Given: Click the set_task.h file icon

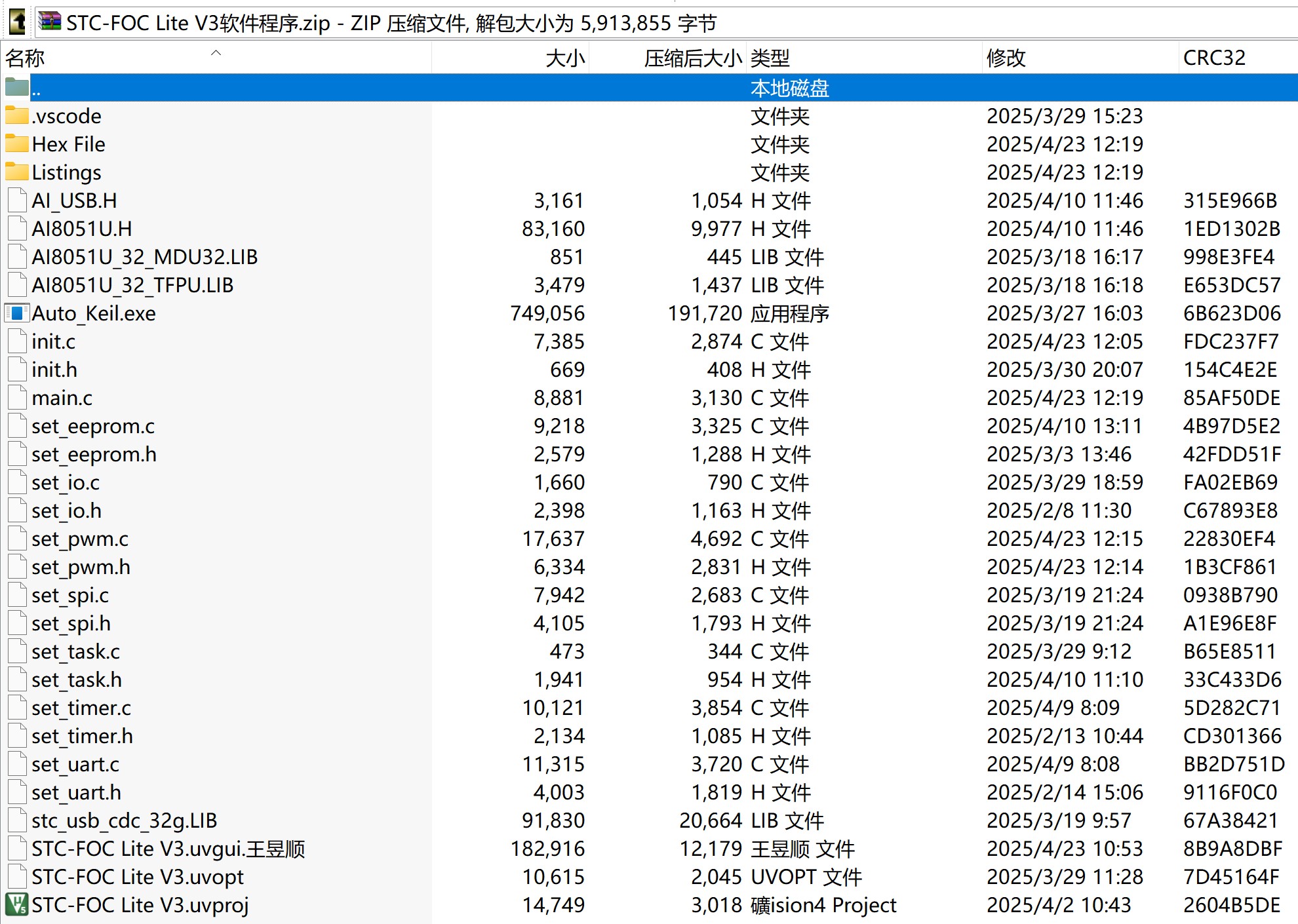Looking at the screenshot, I should point(17,680).
